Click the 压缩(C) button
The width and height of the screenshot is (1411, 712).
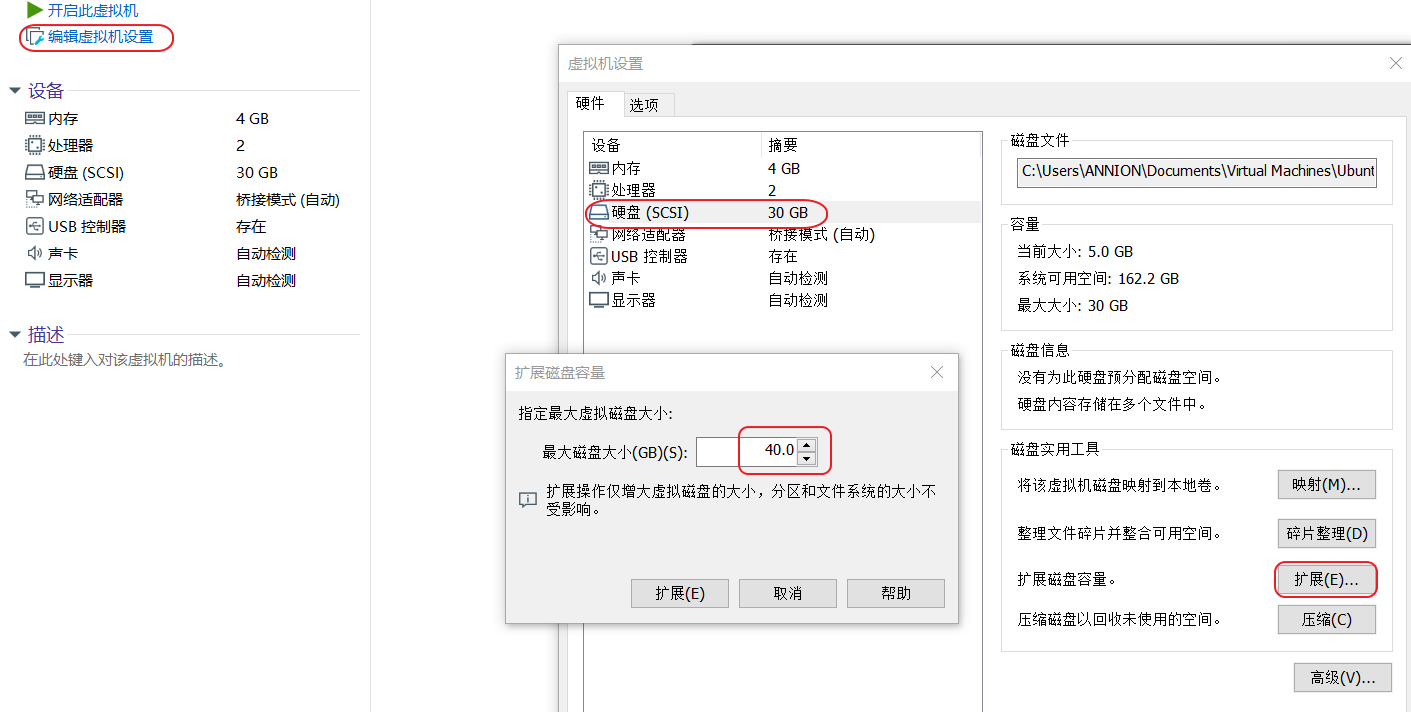pyautogui.click(x=1326, y=619)
